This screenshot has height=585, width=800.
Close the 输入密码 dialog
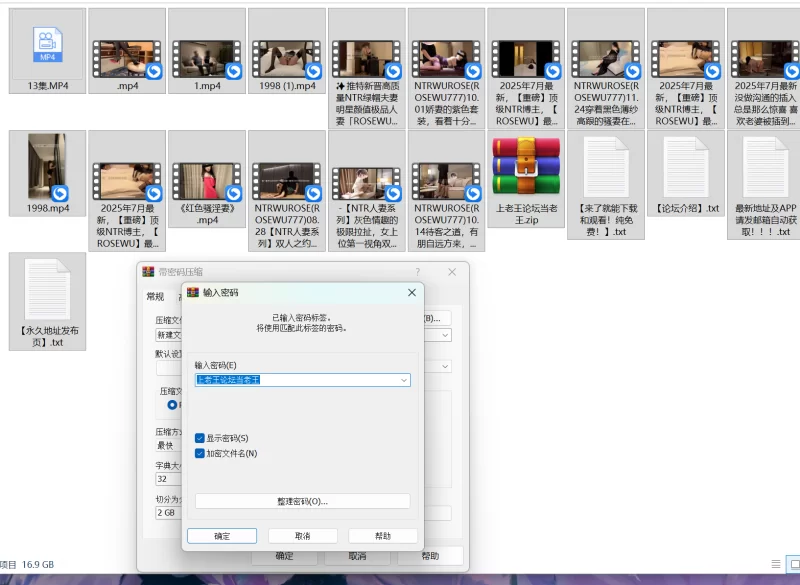tap(412, 292)
